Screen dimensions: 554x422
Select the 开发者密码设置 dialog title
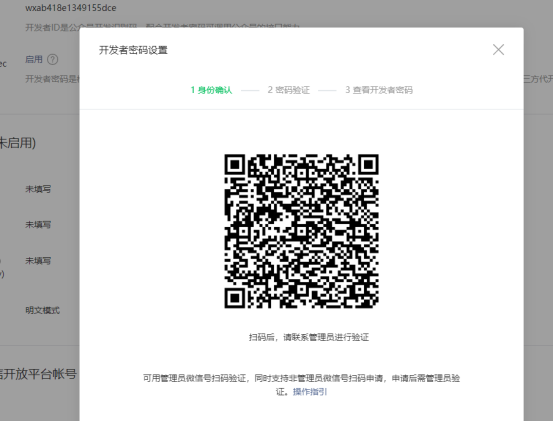point(133,50)
